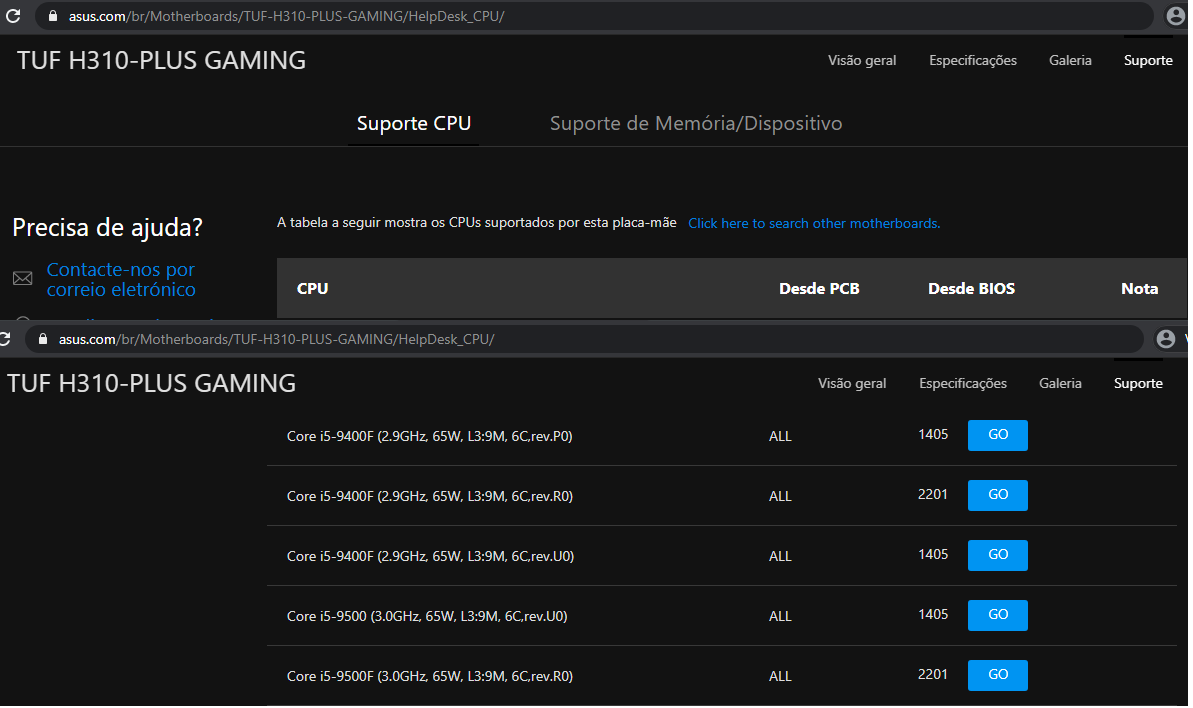The height and width of the screenshot is (708, 1193).
Task: Click BIOS 1405 in the i5-9500 rev.U0 row
Action: point(933,614)
